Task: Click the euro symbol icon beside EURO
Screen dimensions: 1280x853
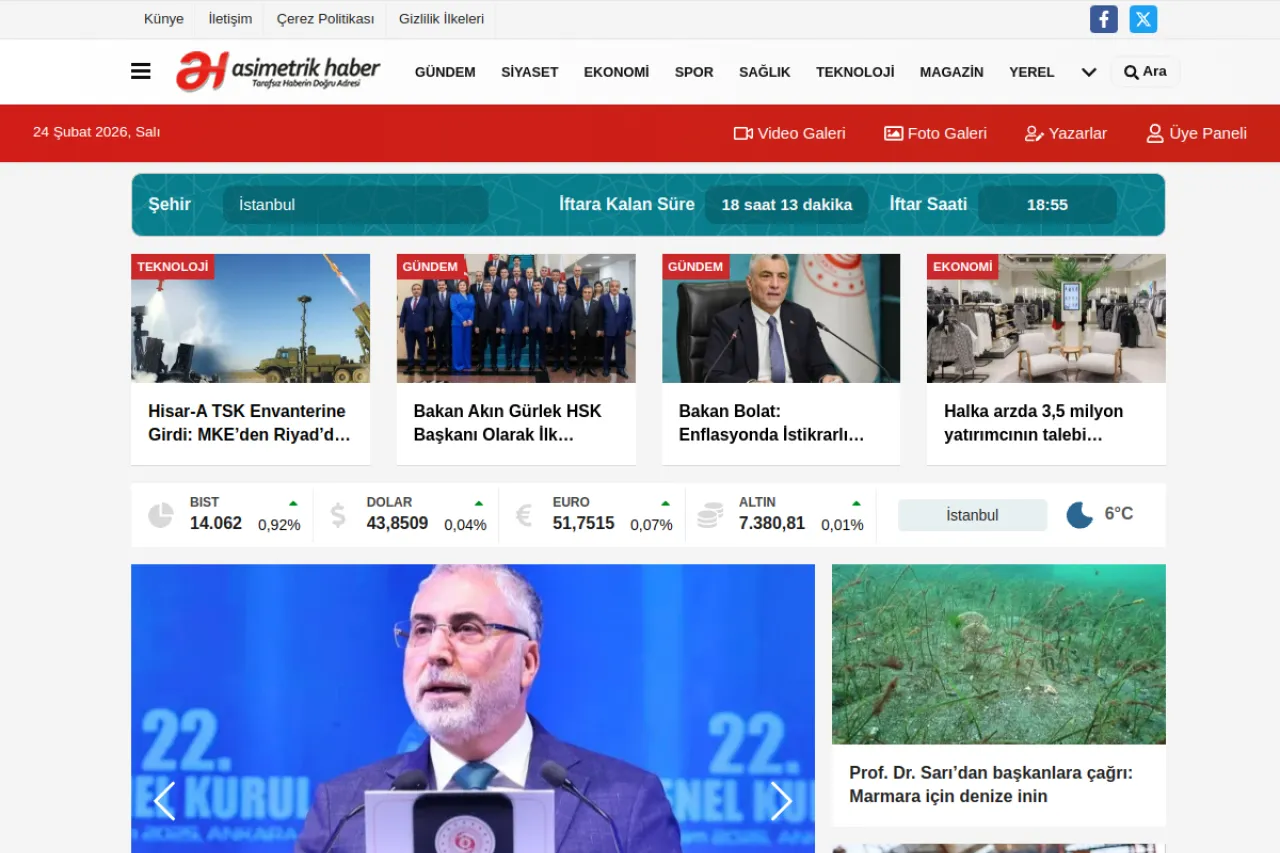Action: [522, 514]
